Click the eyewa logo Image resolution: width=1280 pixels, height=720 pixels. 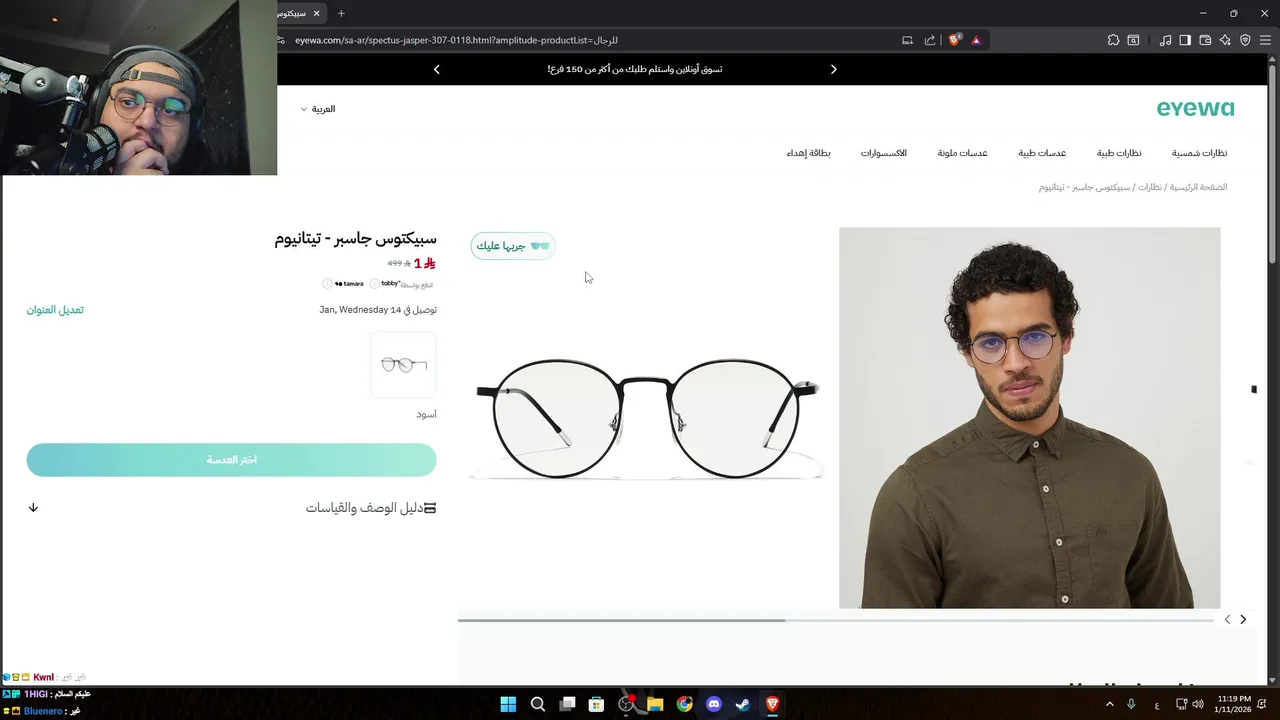click(1195, 108)
